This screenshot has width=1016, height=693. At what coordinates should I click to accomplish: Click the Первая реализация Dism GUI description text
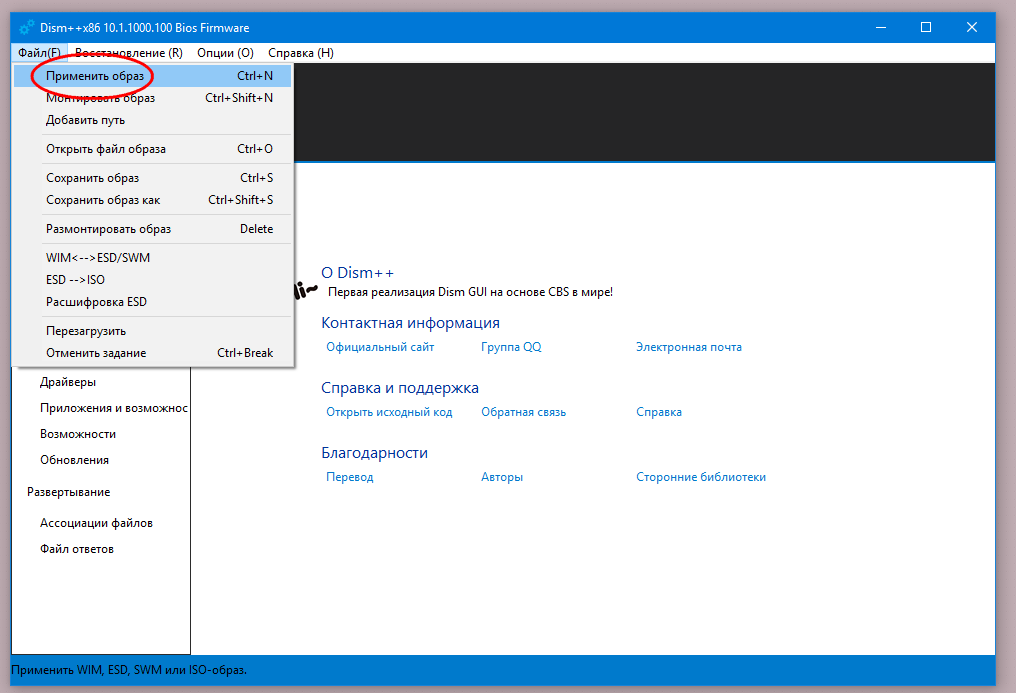click(x=470, y=292)
